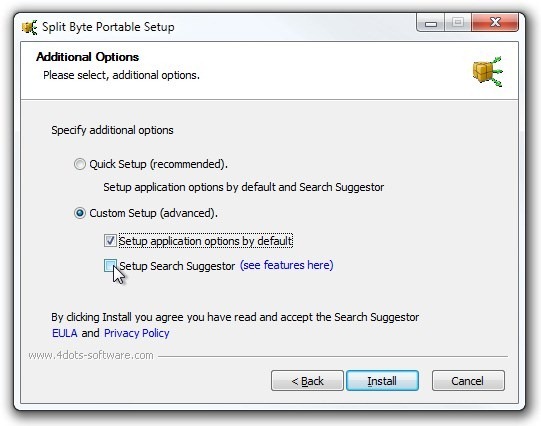Click the Split Byte icon in title bar
This screenshot has height=426, width=541.
pos(30,27)
